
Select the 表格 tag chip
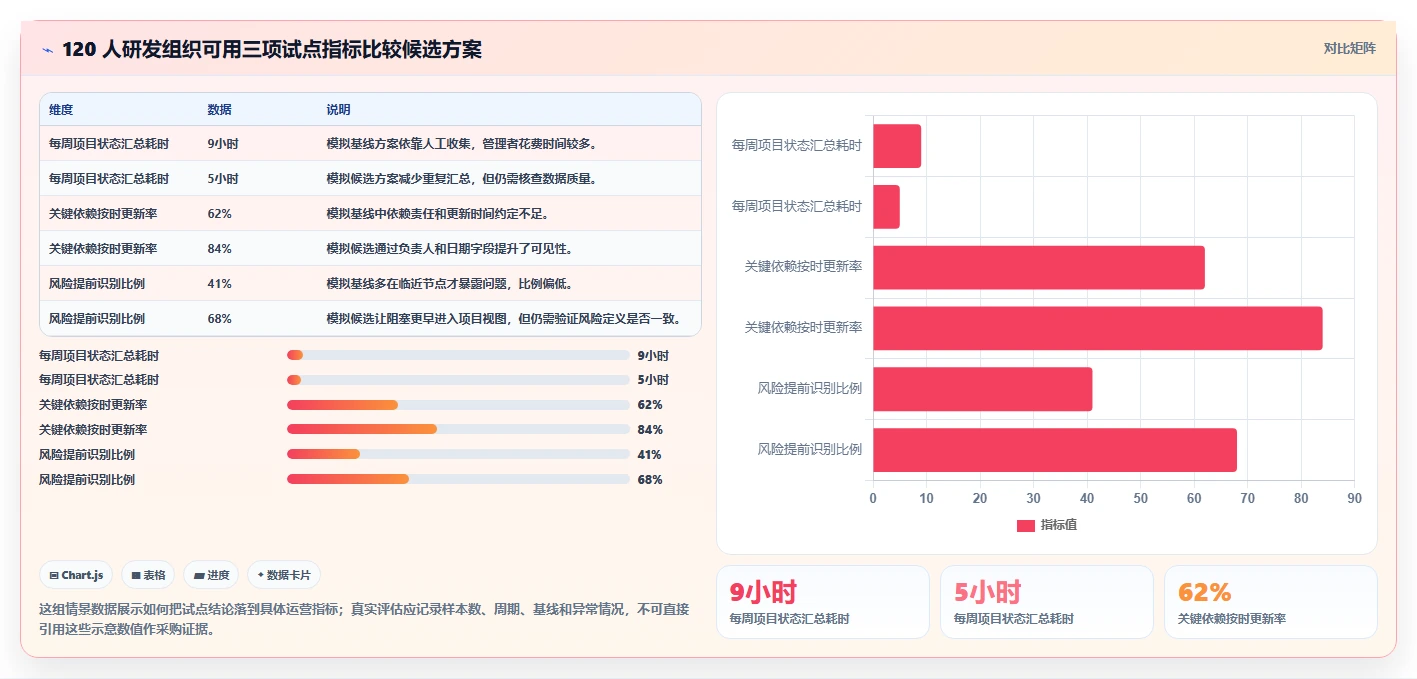click(148, 575)
